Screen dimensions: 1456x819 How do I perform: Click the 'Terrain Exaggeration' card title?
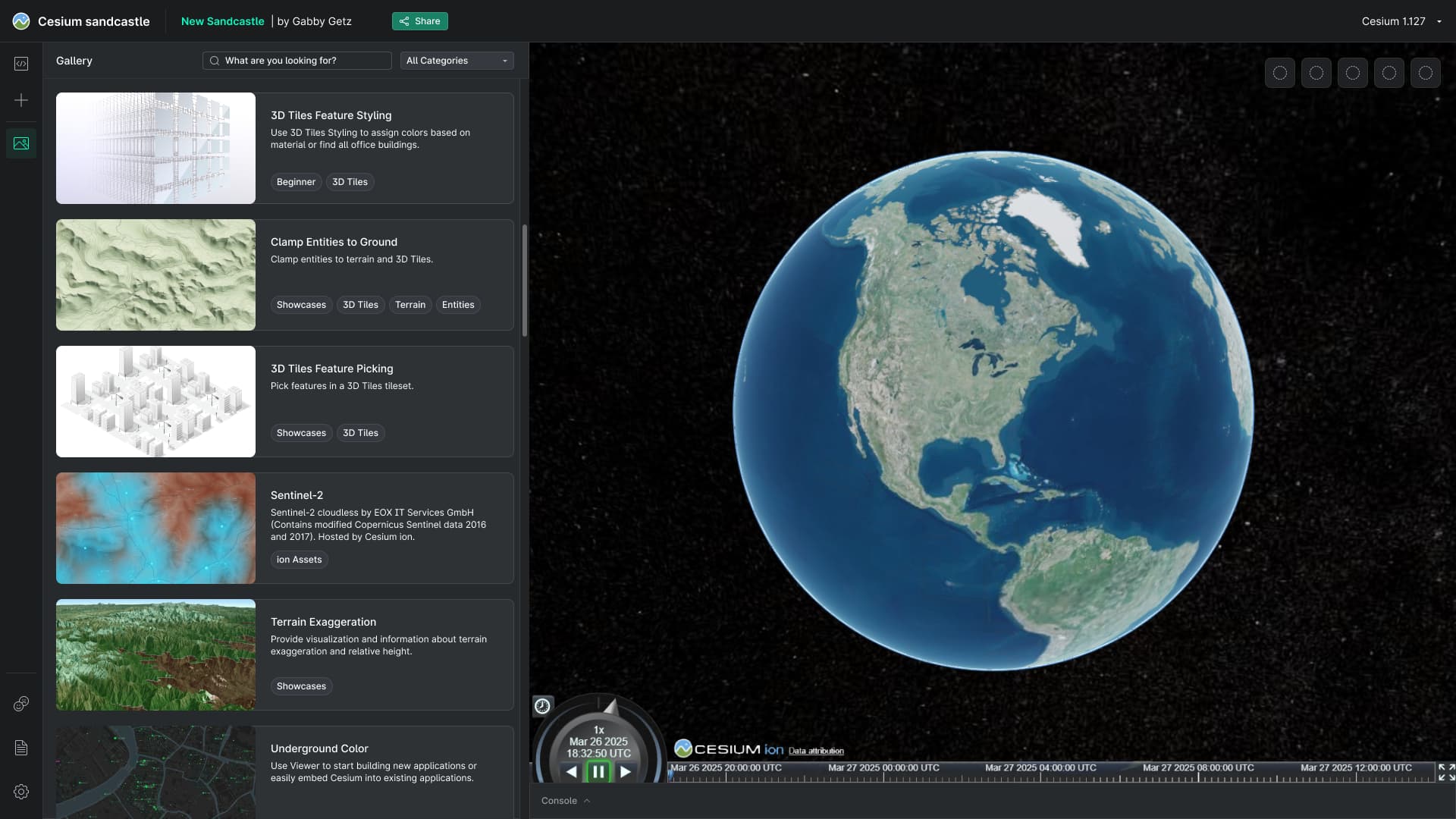point(323,622)
